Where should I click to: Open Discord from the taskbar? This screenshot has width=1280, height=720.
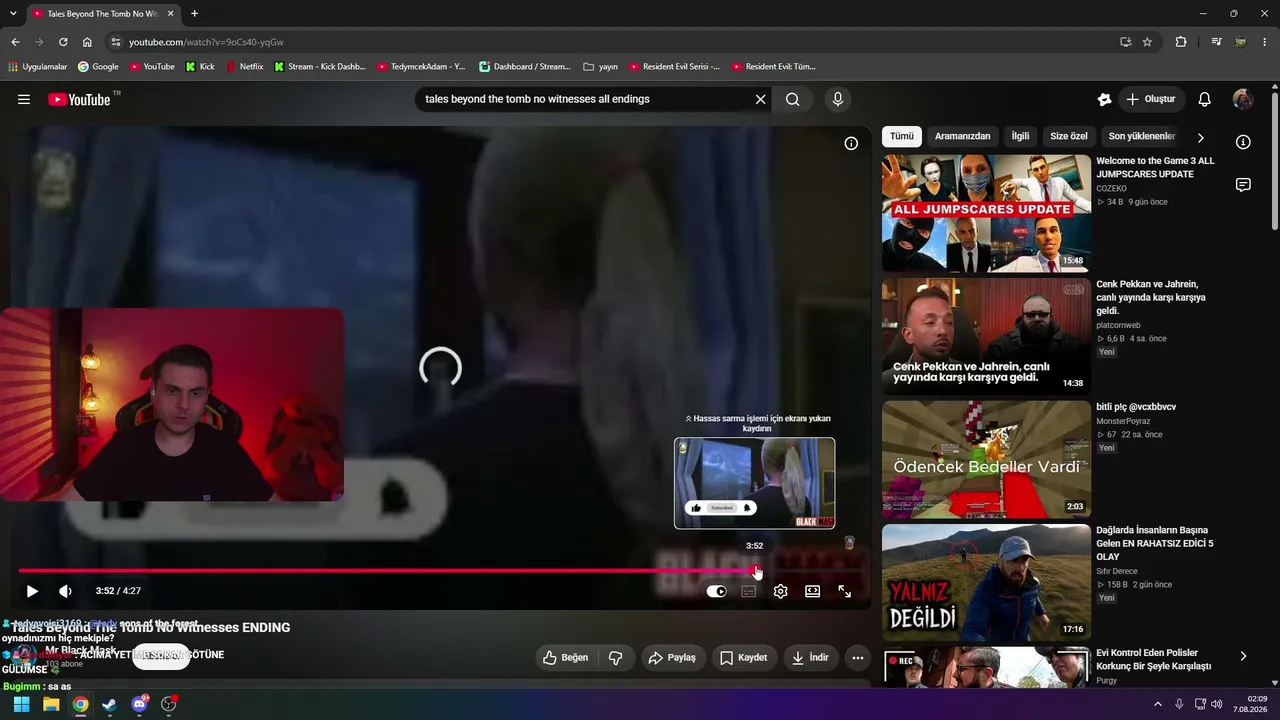139,704
